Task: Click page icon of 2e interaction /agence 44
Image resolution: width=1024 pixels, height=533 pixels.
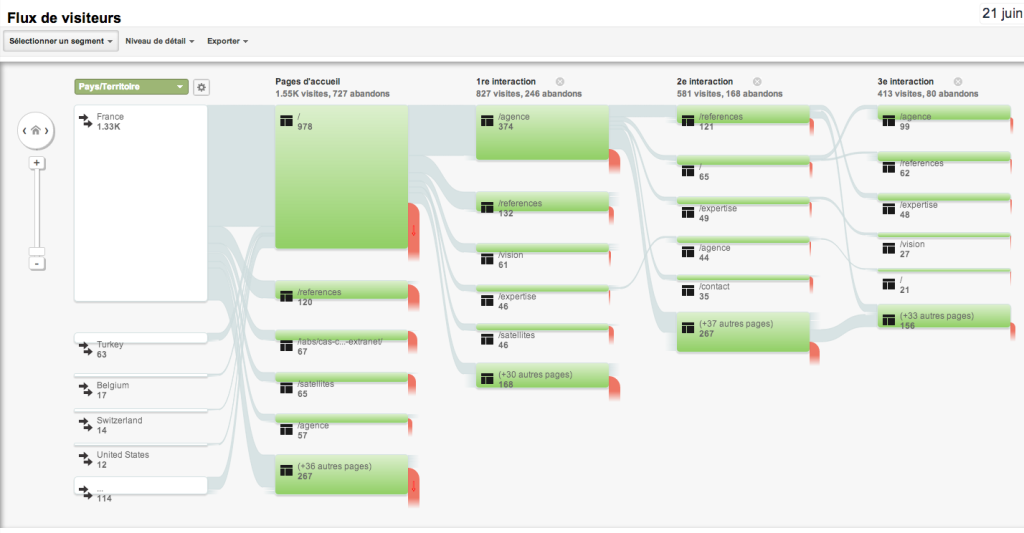Action: pyautogui.click(x=688, y=252)
